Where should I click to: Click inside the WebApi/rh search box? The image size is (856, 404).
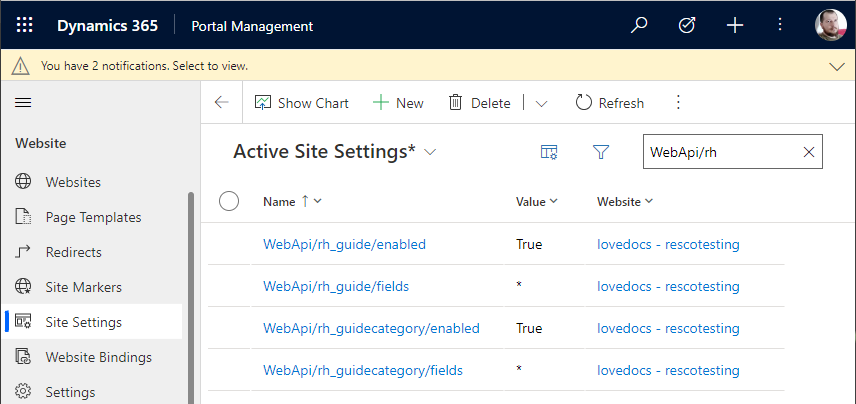coord(720,152)
